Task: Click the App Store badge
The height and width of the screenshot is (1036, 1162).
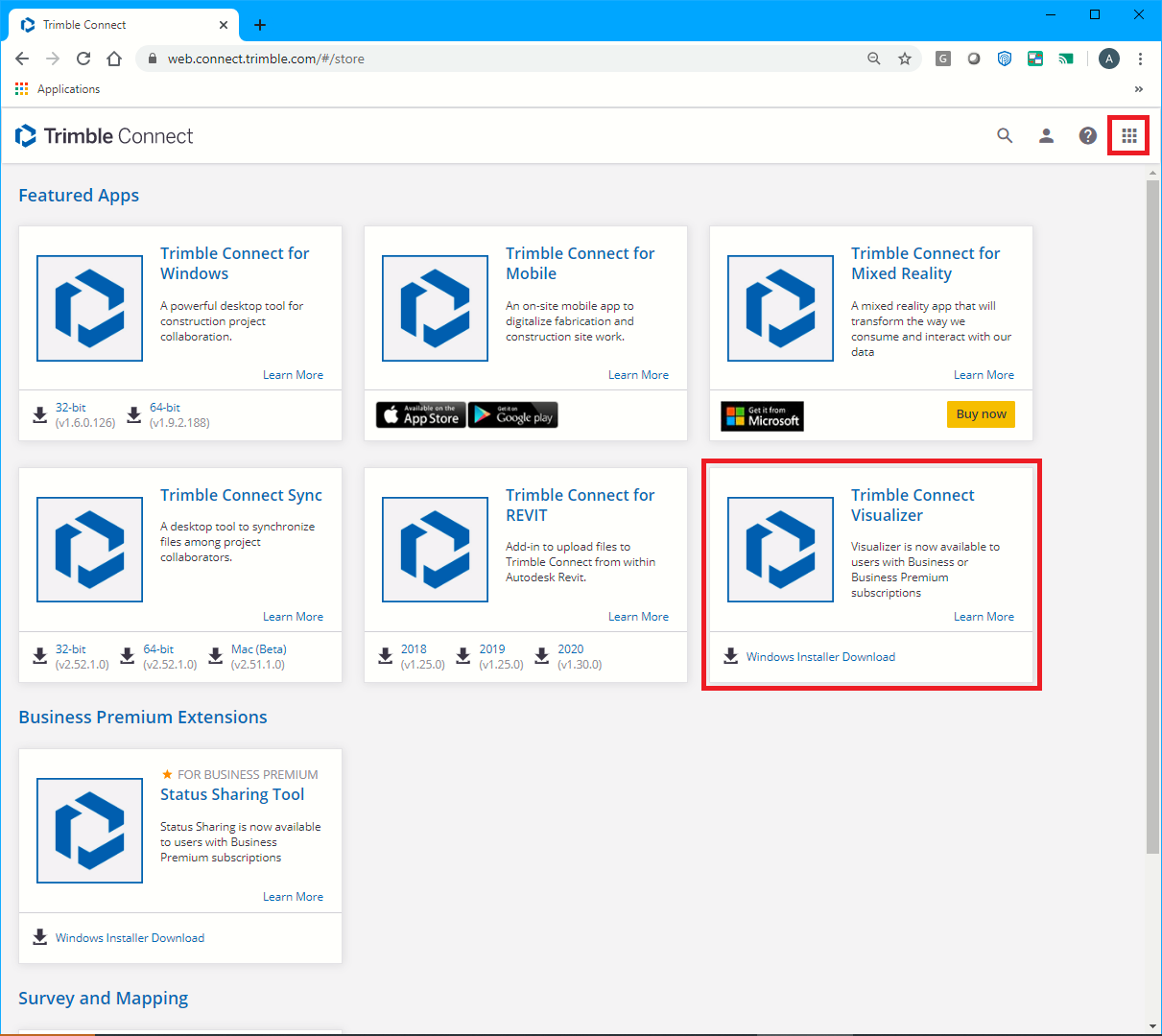Action: (420, 414)
